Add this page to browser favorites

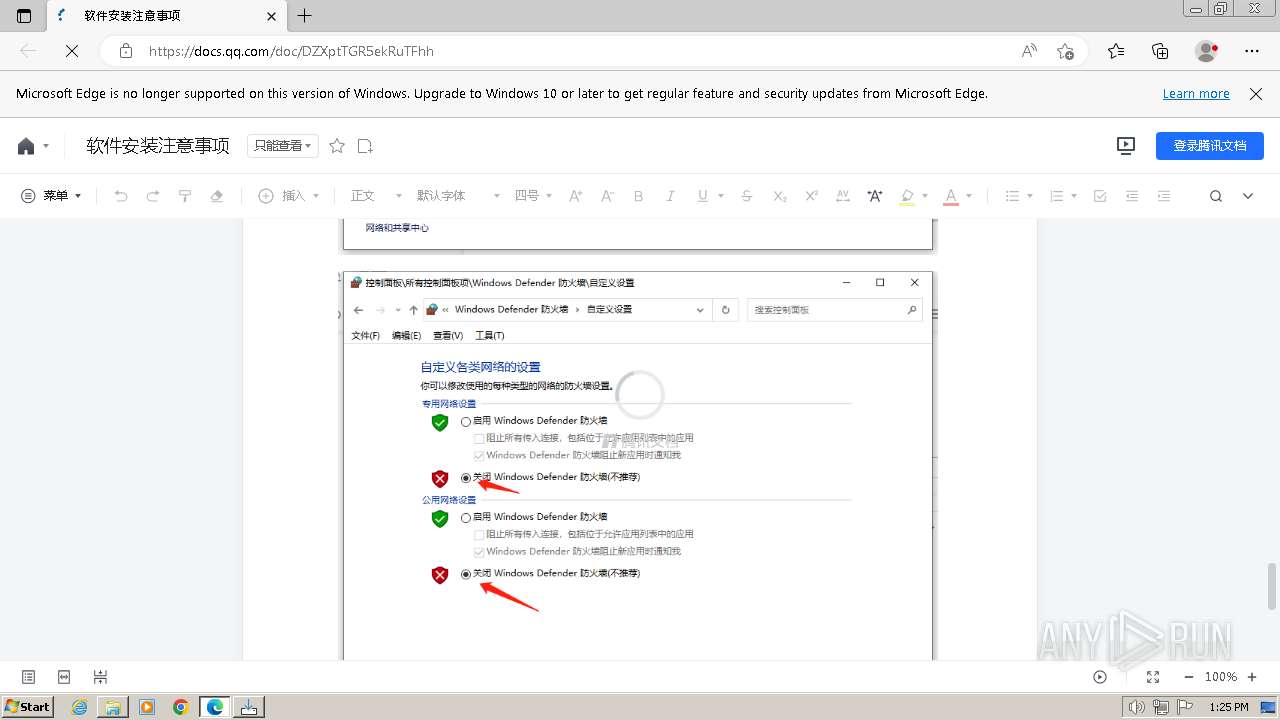(x=1065, y=51)
